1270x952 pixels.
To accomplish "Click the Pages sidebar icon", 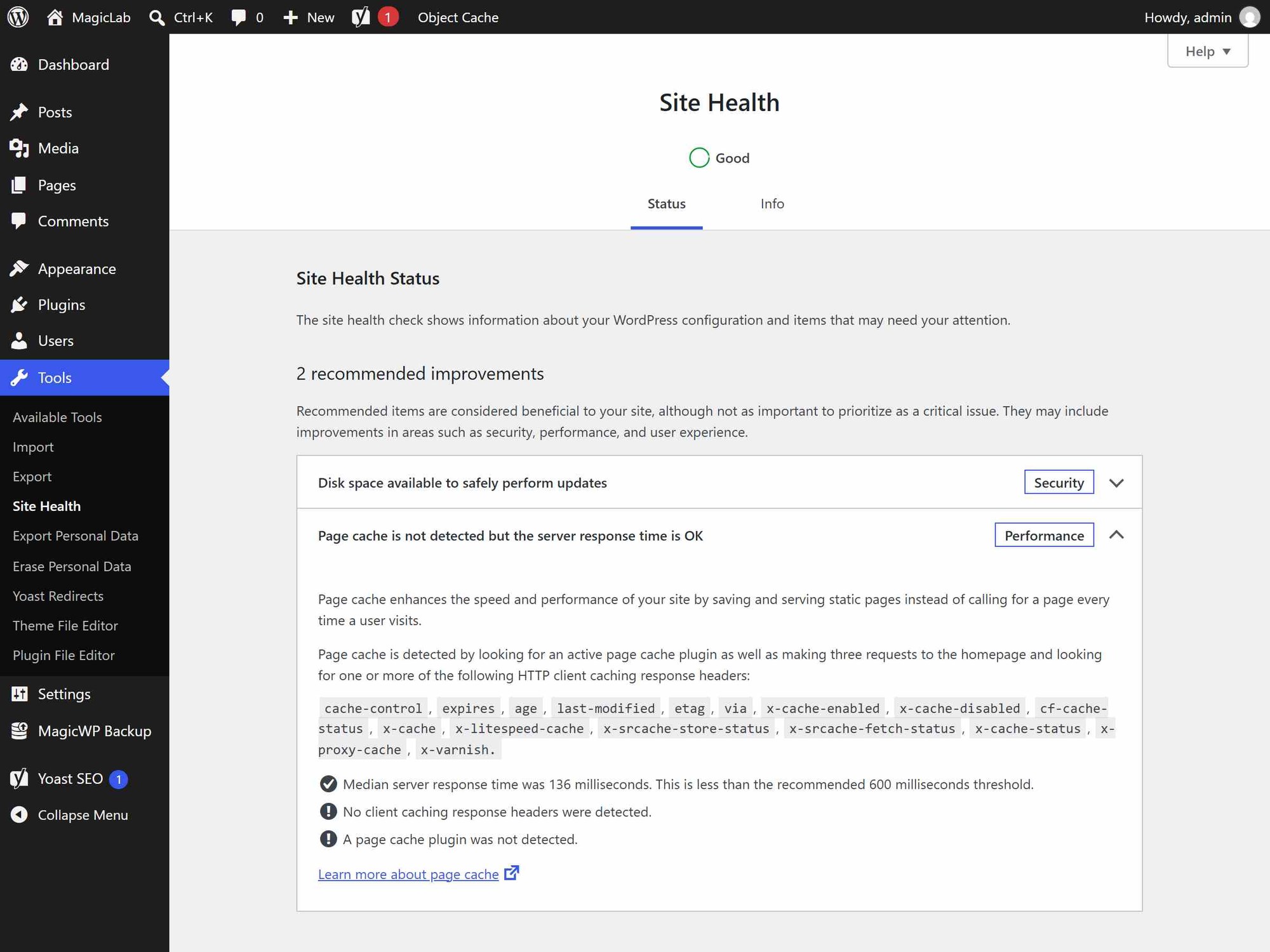I will pyautogui.click(x=19, y=185).
